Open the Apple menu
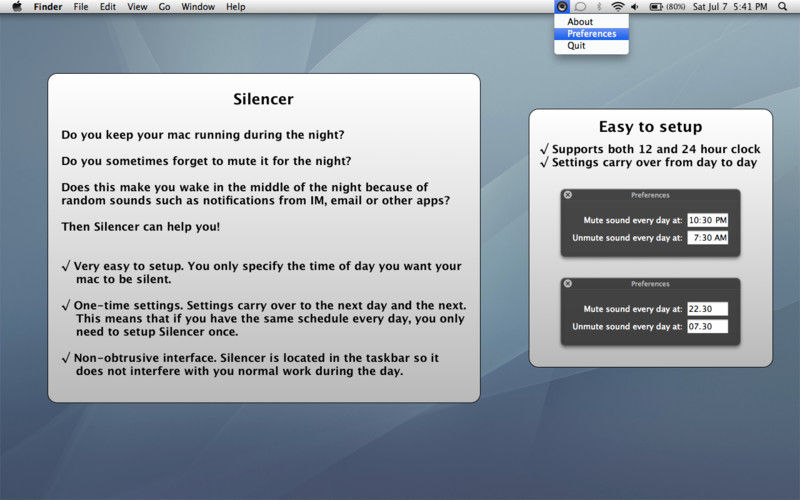Image resolution: width=800 pixels, height=500 pixels. pyautogui.click(x=17, y=7)
